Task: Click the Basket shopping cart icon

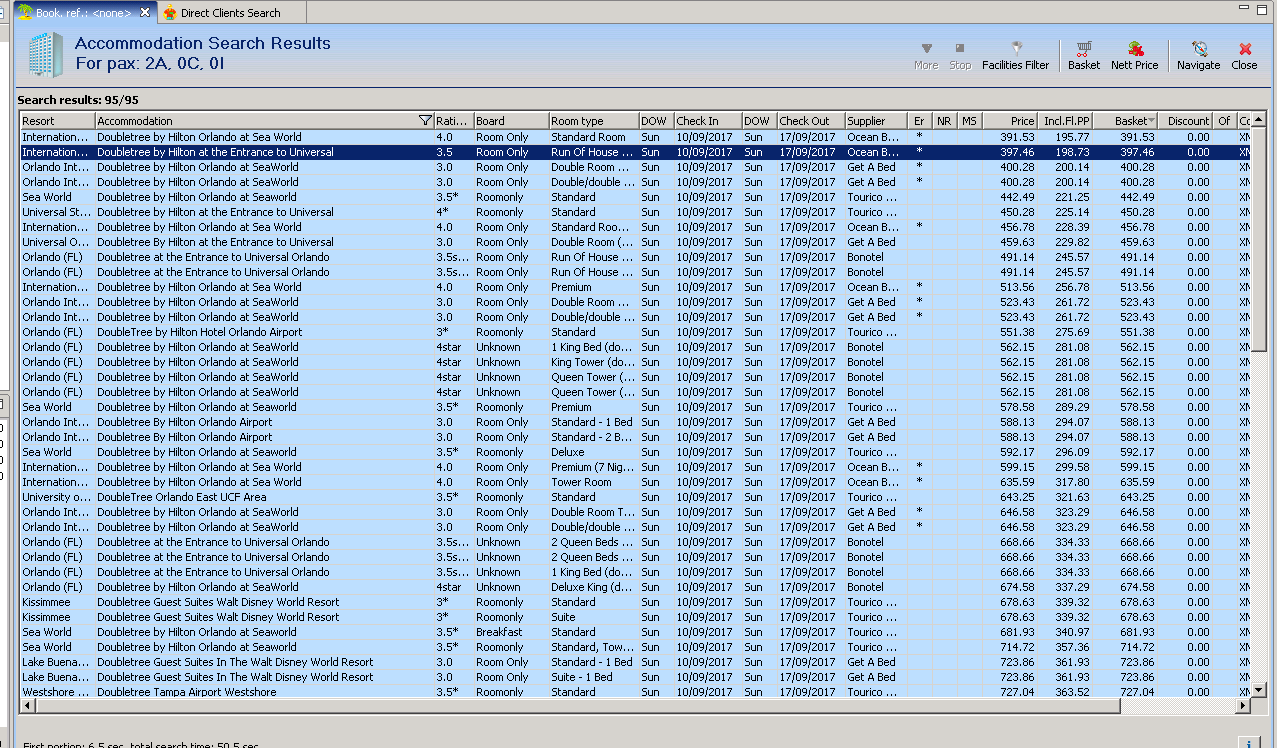Action: click(x=1083, y=49)
